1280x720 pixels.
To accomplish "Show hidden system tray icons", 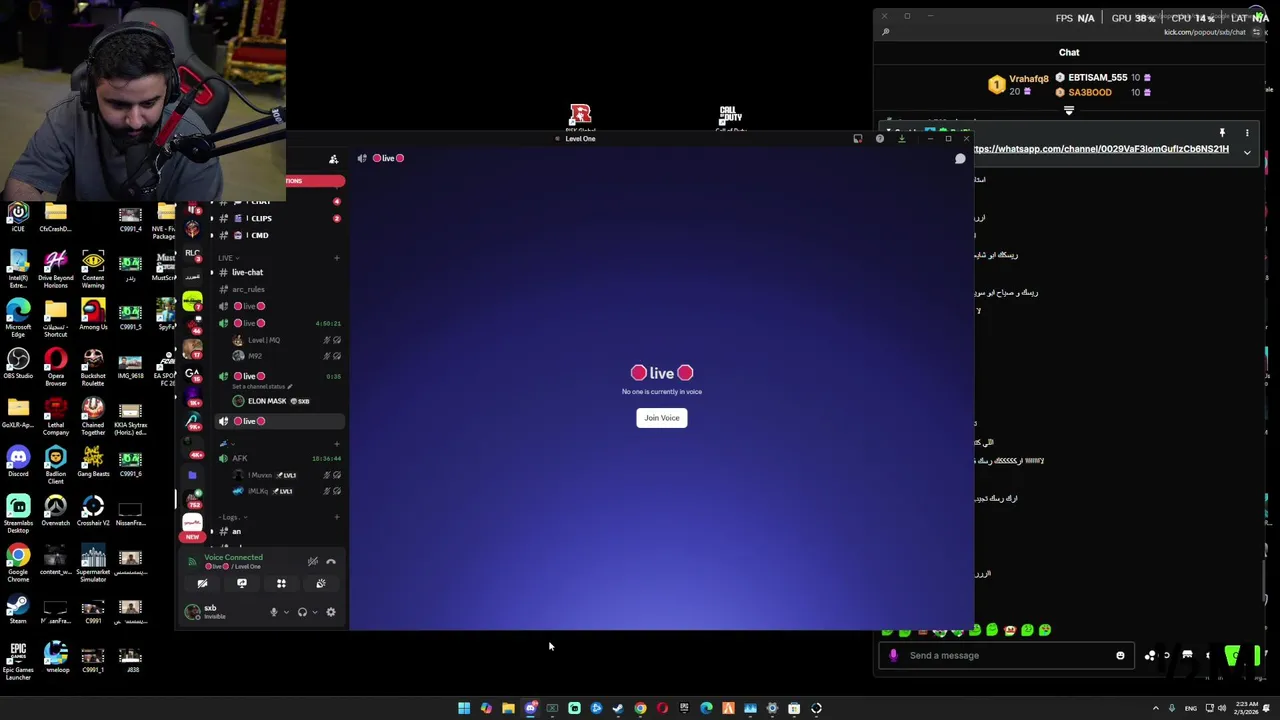I will [x=1156, y=708].
